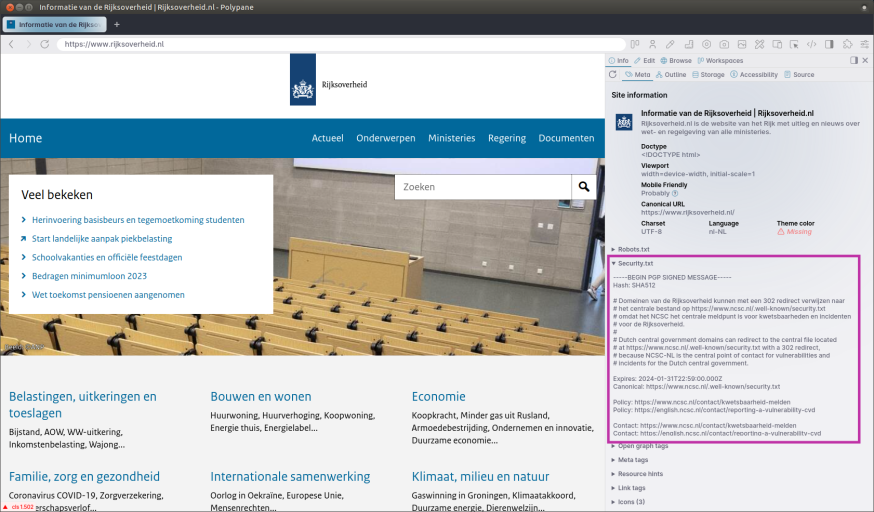Open the extensions puzzle piece icon
Image resolution: width=874 pixels, height=512 pixels.
pos(847,44)
